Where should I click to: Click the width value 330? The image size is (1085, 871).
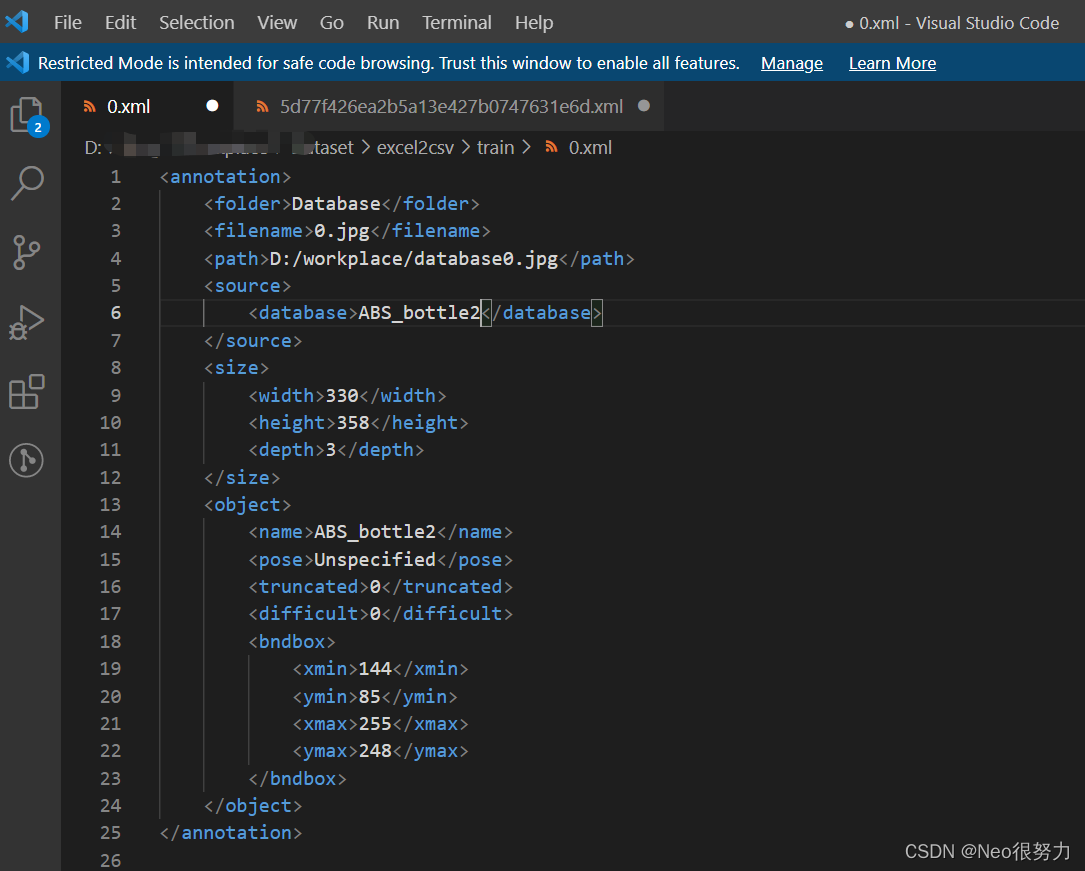[342, 396]
